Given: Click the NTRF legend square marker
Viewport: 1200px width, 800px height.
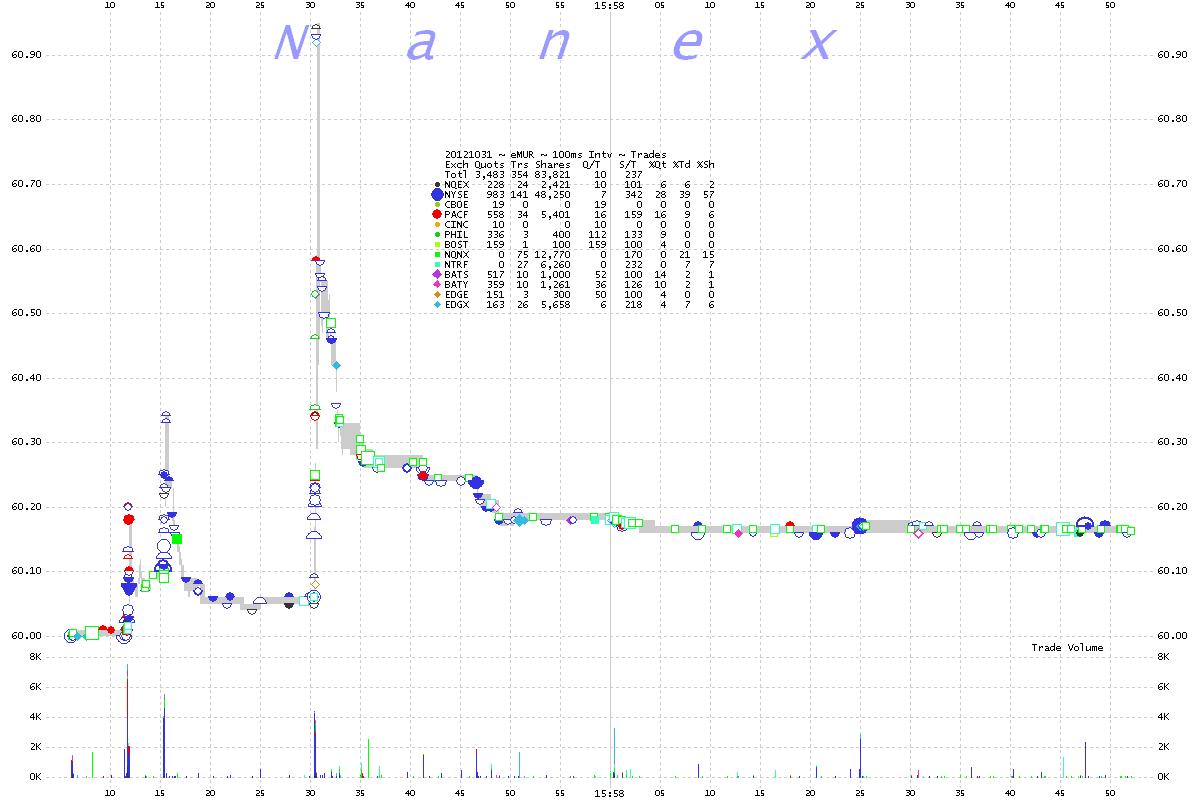Looking at the screenshot, I should pyautogui.click(x=437, y=265).
